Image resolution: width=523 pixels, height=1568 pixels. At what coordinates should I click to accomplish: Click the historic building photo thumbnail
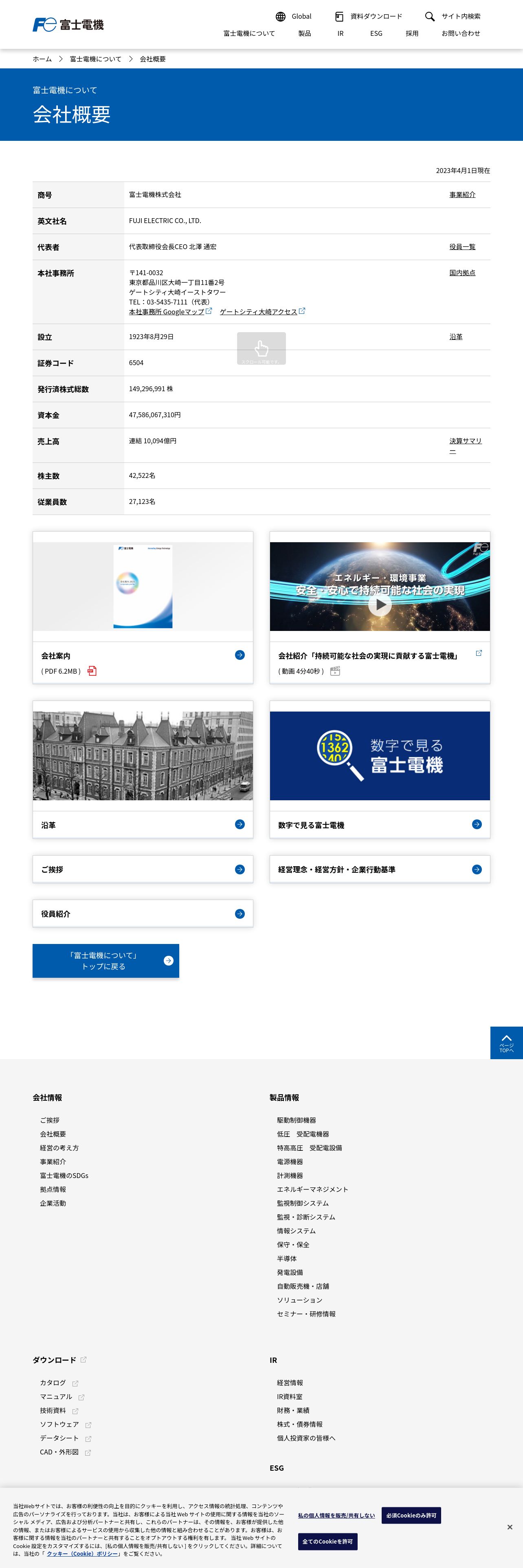(143, 756)
